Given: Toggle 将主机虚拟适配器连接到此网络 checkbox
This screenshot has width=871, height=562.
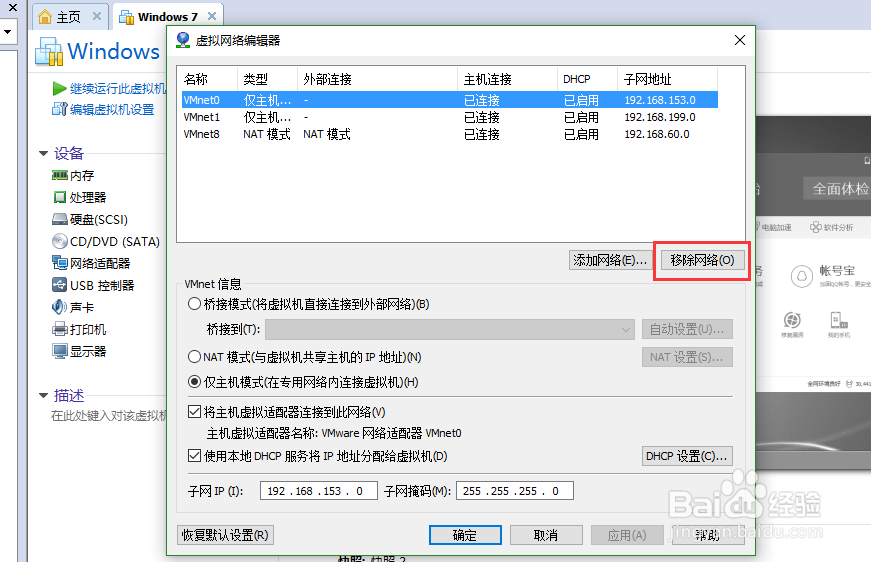Looking at the screenshot, I should pyautogui.click(x=194, y=412).
